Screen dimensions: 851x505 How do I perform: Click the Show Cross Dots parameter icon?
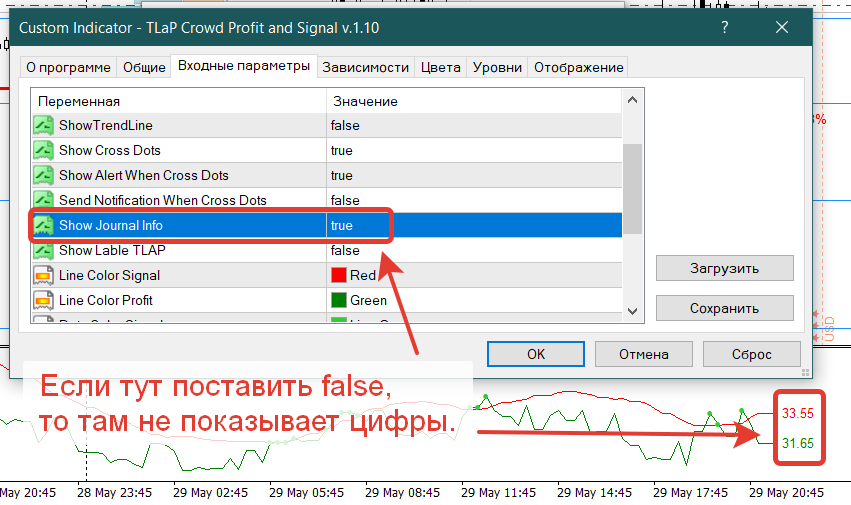tap(43, 150)
